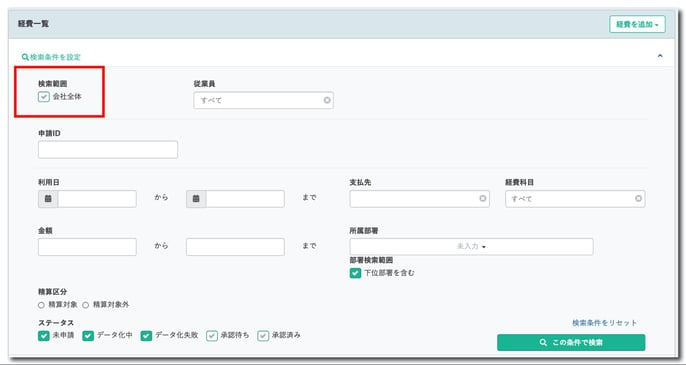
Task: Open the 従業員 dropdown field
Action: click(x=263, y=100)
